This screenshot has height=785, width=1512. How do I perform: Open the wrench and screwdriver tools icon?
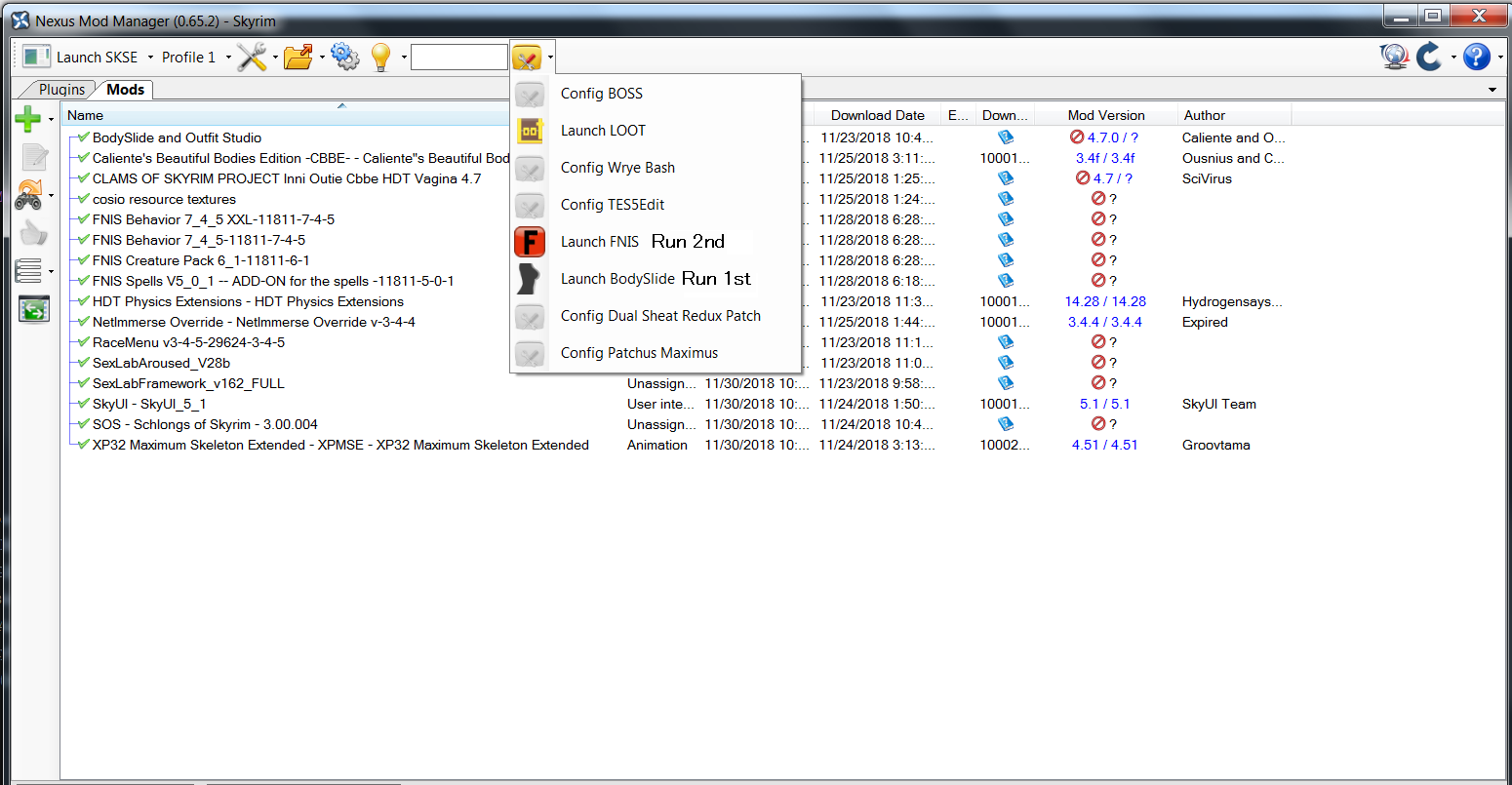click(x=252, y=57)
